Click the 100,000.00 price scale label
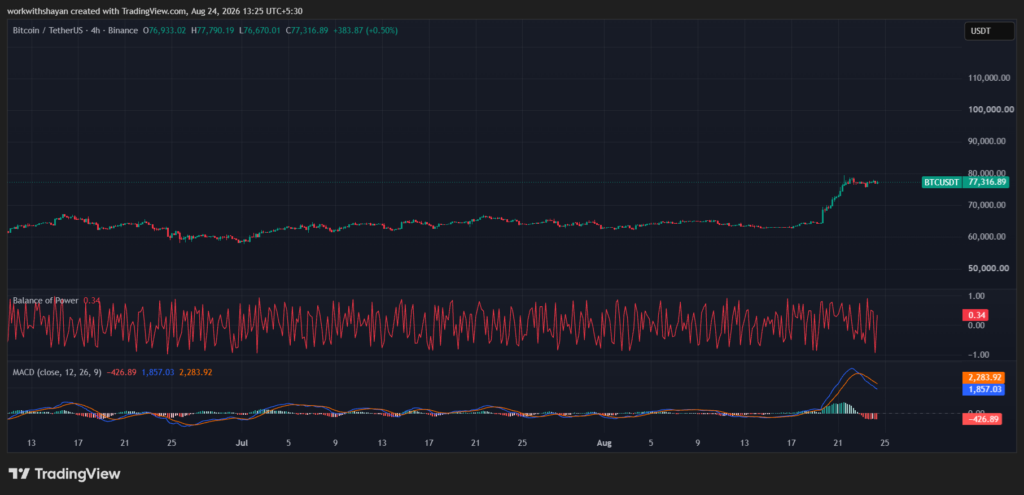1024x495 pixels. [x=991, y=109]
